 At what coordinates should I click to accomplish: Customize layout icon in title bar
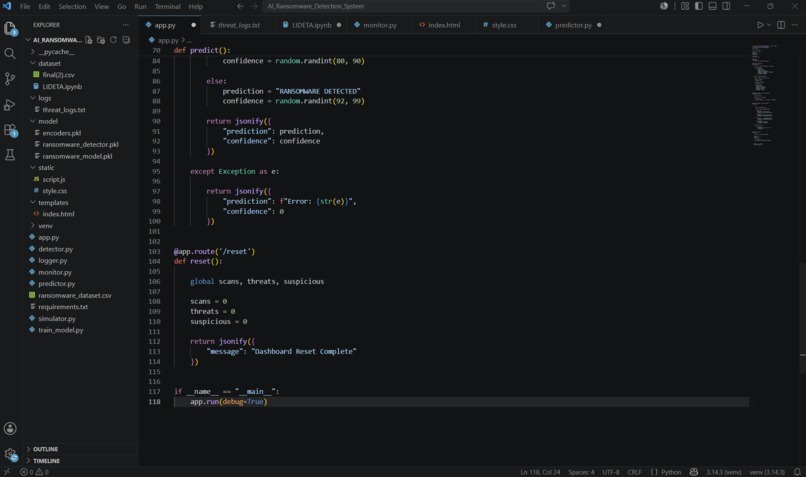[x=685, y=6]
